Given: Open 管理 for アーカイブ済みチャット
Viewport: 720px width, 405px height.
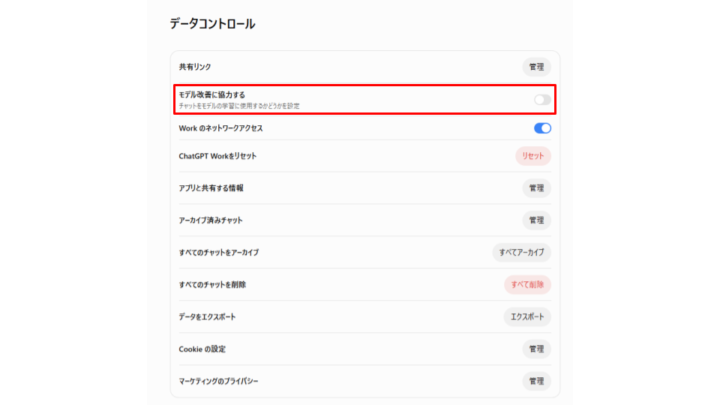Looking at the screenshot, I should pyautogui.click(x=536, y=220).
